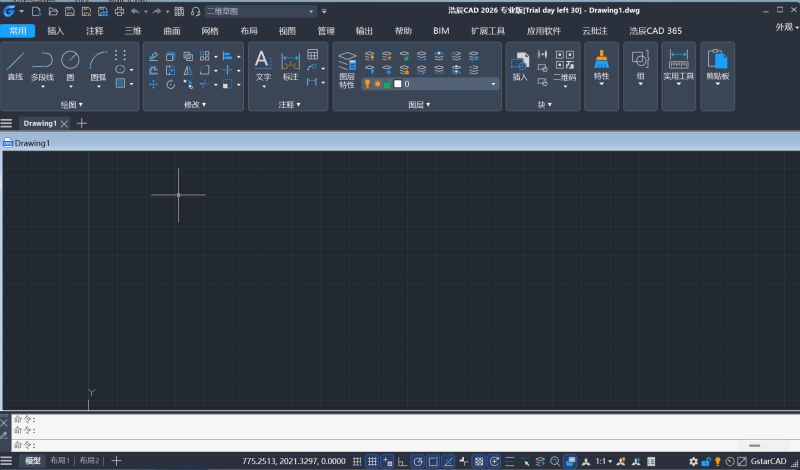This screenshot has width=800, height=470.
Task: Open Clipboard (剪贴板) panel
Action: (717, 66)
